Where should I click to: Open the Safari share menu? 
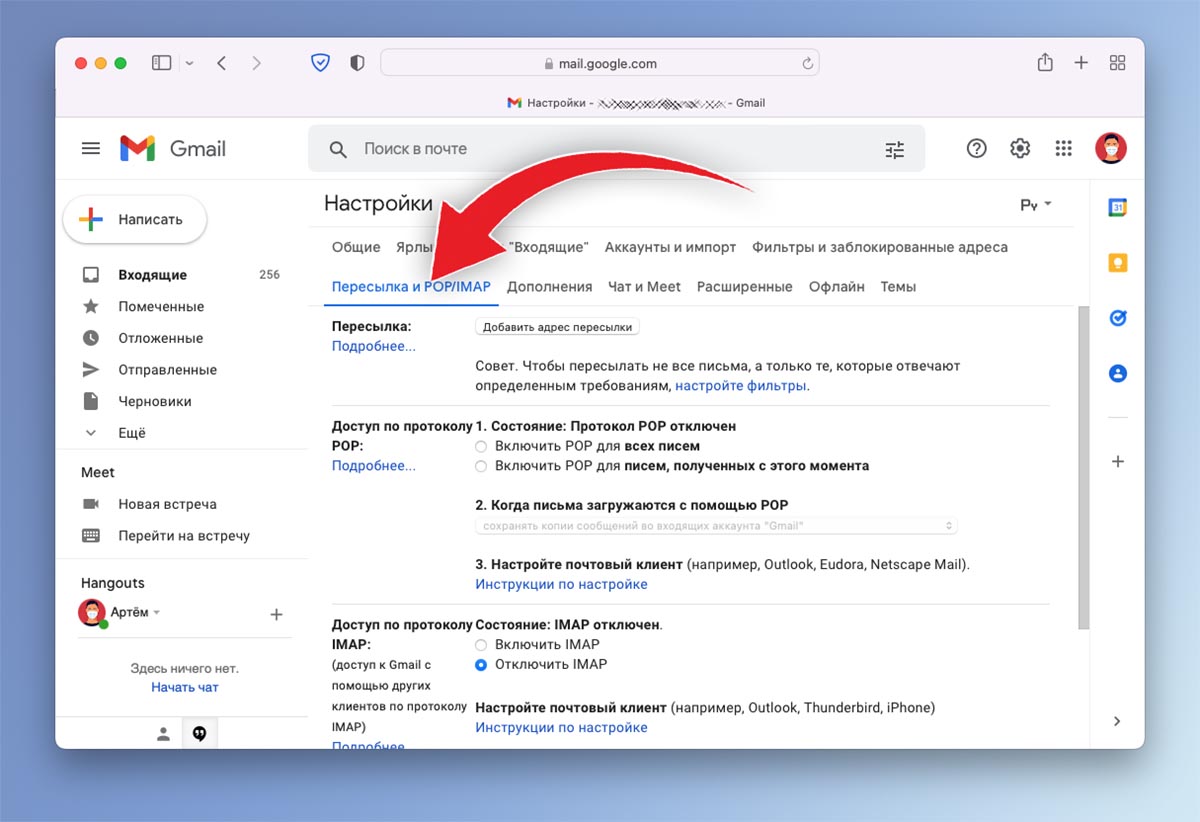(1045, 62)
